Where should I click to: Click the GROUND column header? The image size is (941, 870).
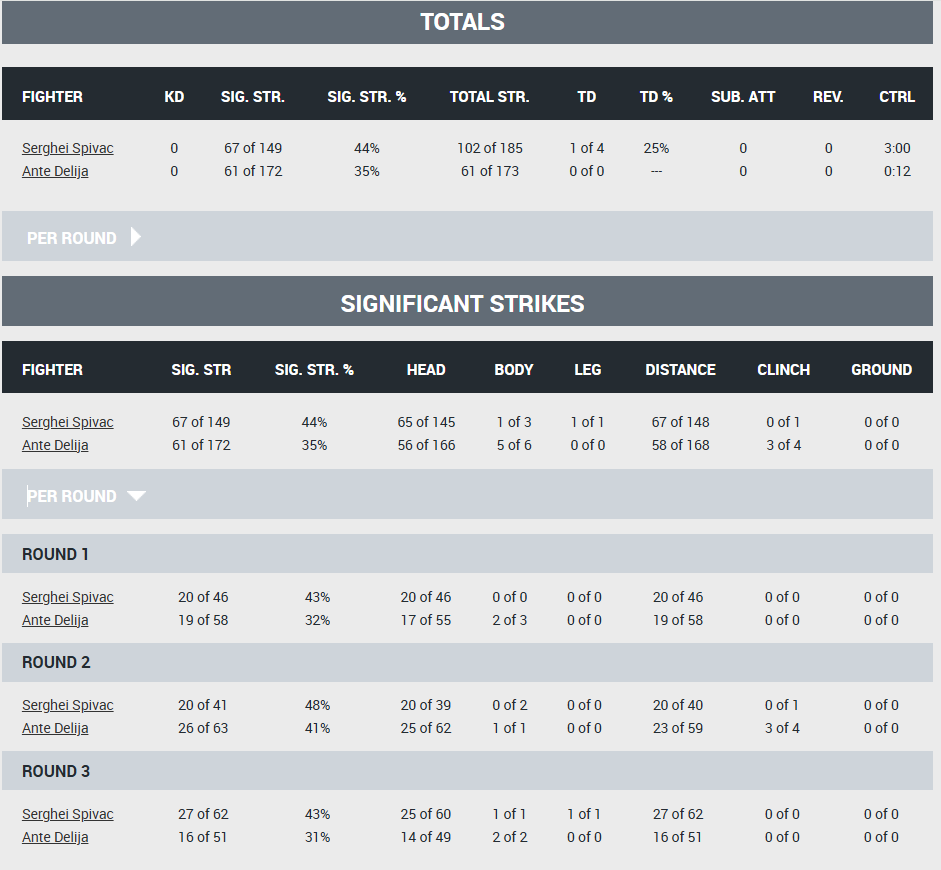click(881, 370)
